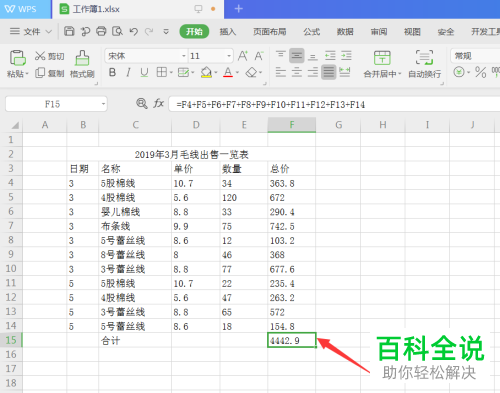Click the currency format icon
Image resolution: width=500 pixels, height=393 pixels.
(x=459, y=72)
